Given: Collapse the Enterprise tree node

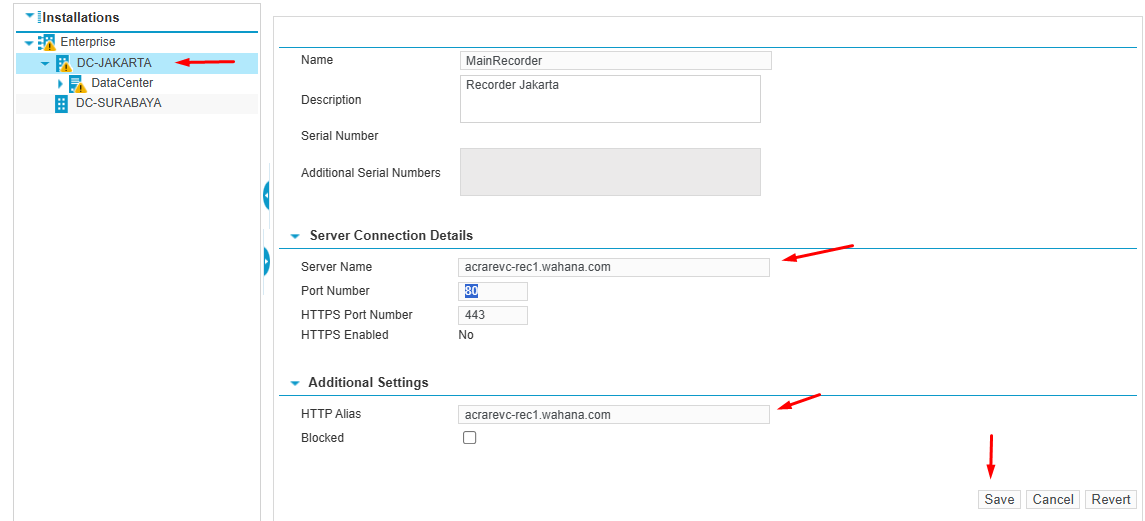Looking at the screenshot, I should [29, 43].
